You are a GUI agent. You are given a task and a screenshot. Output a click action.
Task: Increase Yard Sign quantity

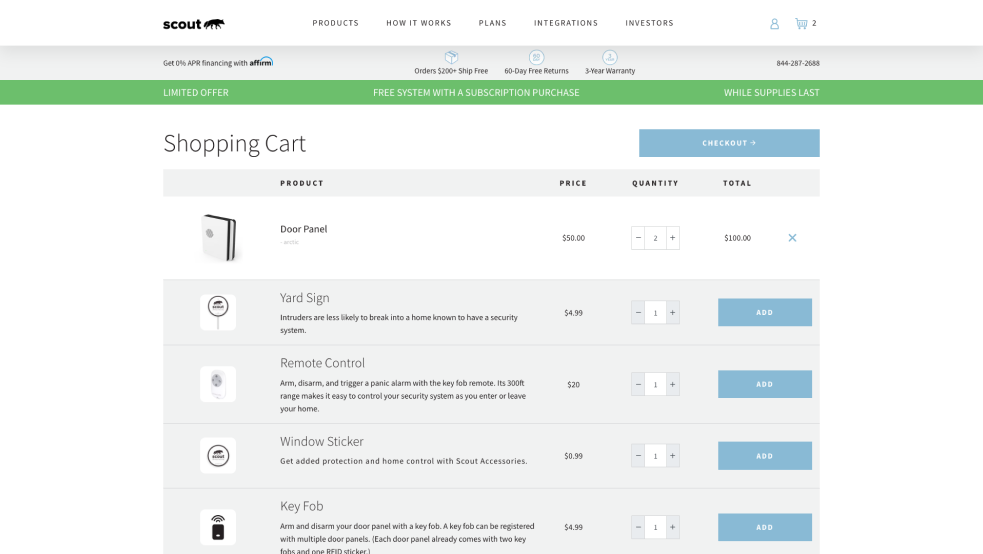(672, 313)
